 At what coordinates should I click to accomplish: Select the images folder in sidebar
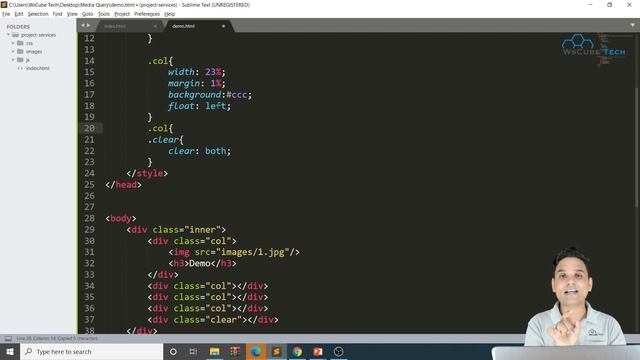coord(33,51)
